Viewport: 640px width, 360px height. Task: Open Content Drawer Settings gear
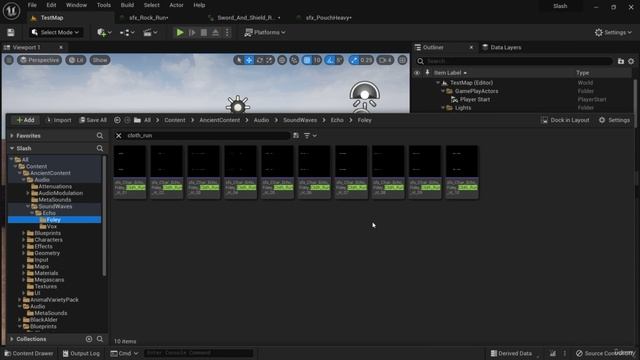point(614,120)
